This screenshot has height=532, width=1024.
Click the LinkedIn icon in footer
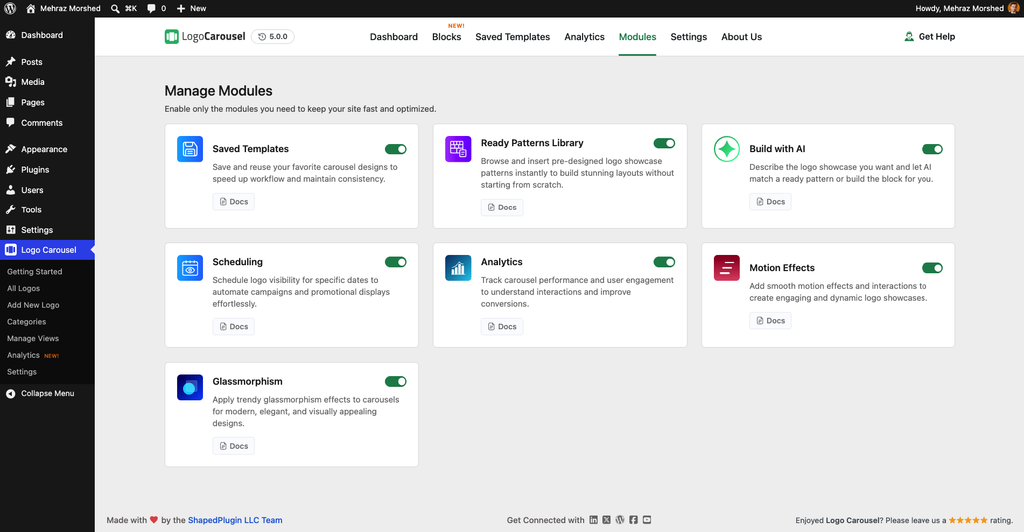coord(594,520)
